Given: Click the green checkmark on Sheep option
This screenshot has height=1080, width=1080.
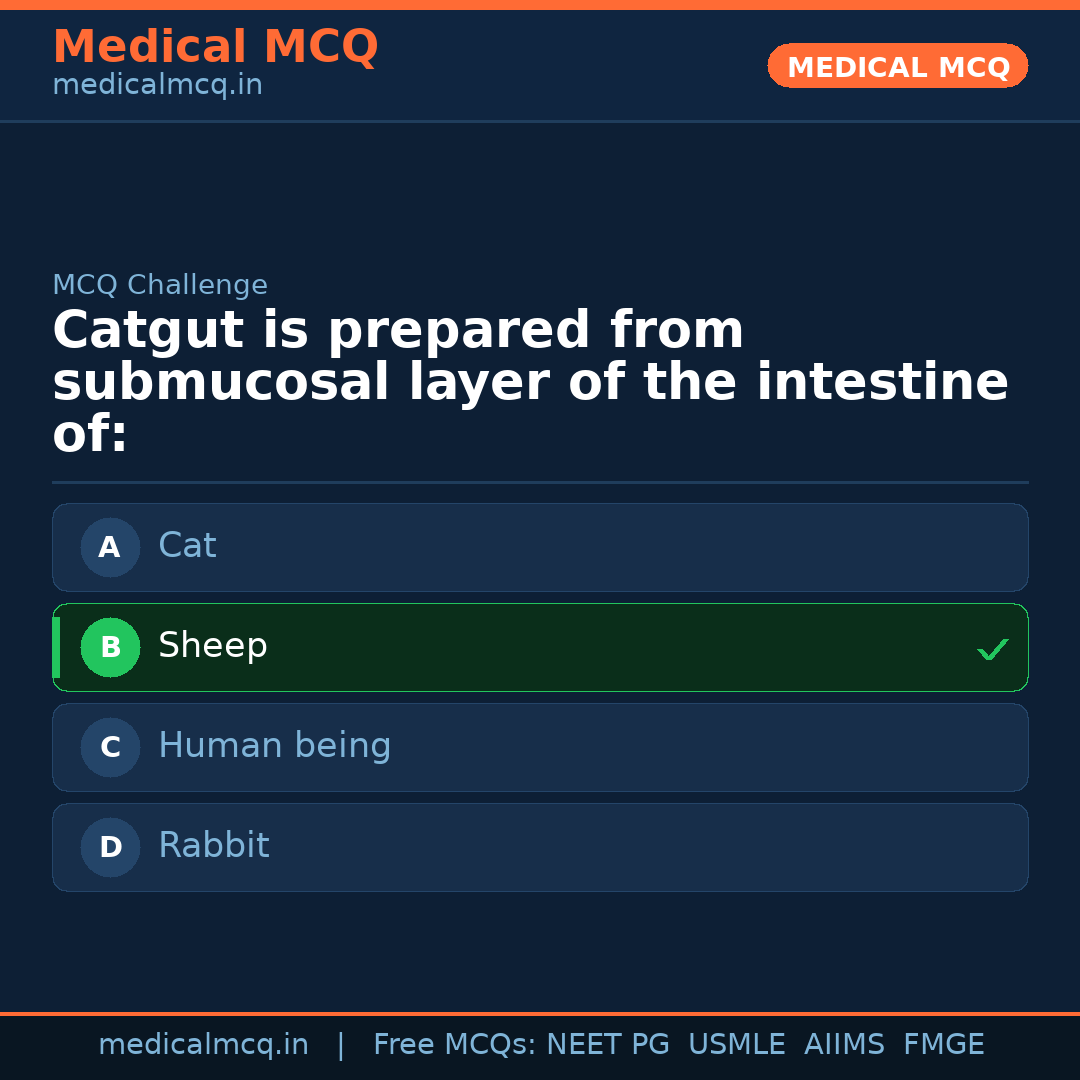Looking at the screenshot, I should [992, 650].
